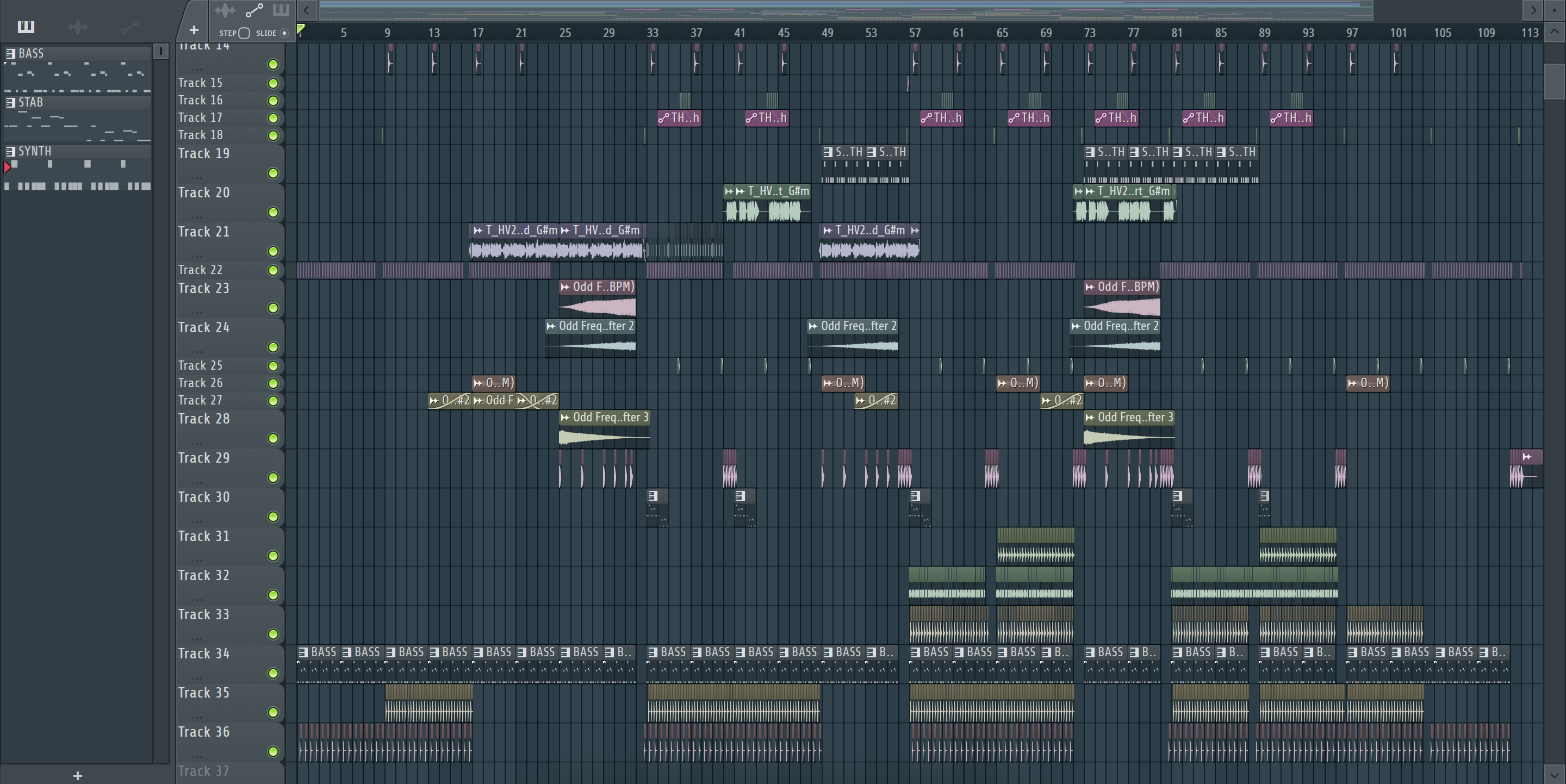This screenshot has width=1566, height=784.
Task: Select the Track 35 header label
Action: 204,693
